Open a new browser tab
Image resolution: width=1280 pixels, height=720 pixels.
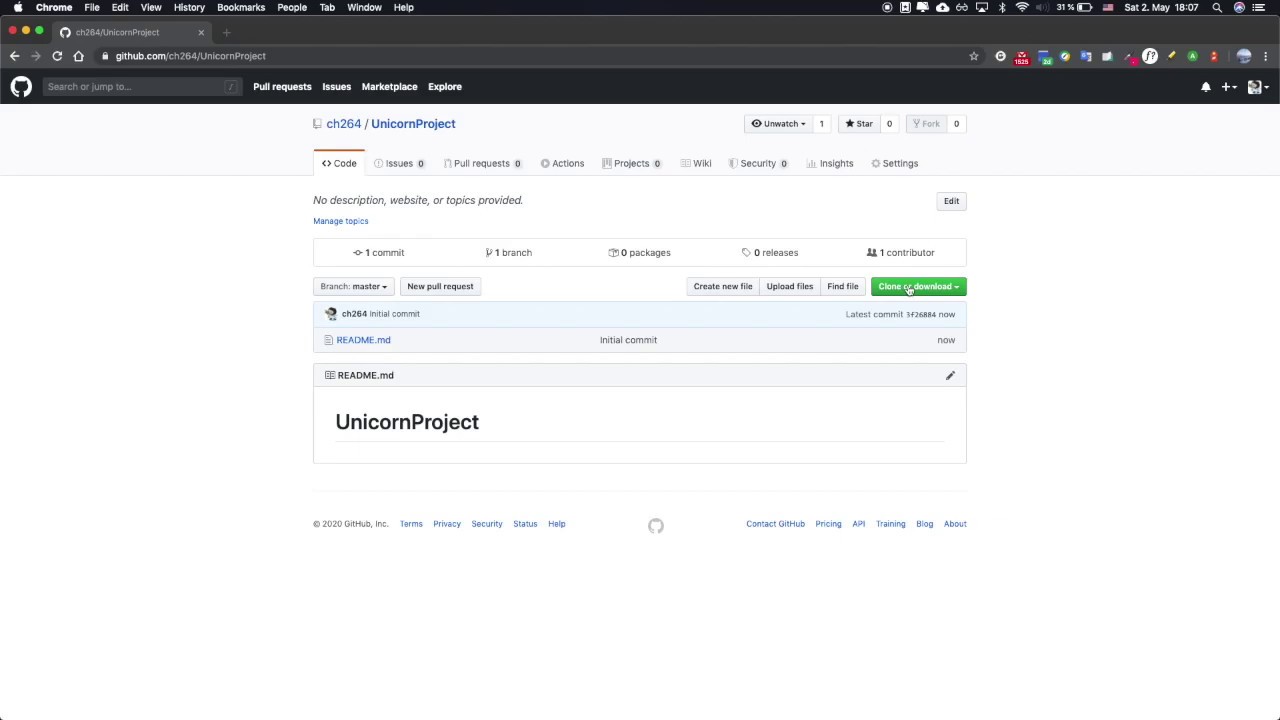(226, 32)
